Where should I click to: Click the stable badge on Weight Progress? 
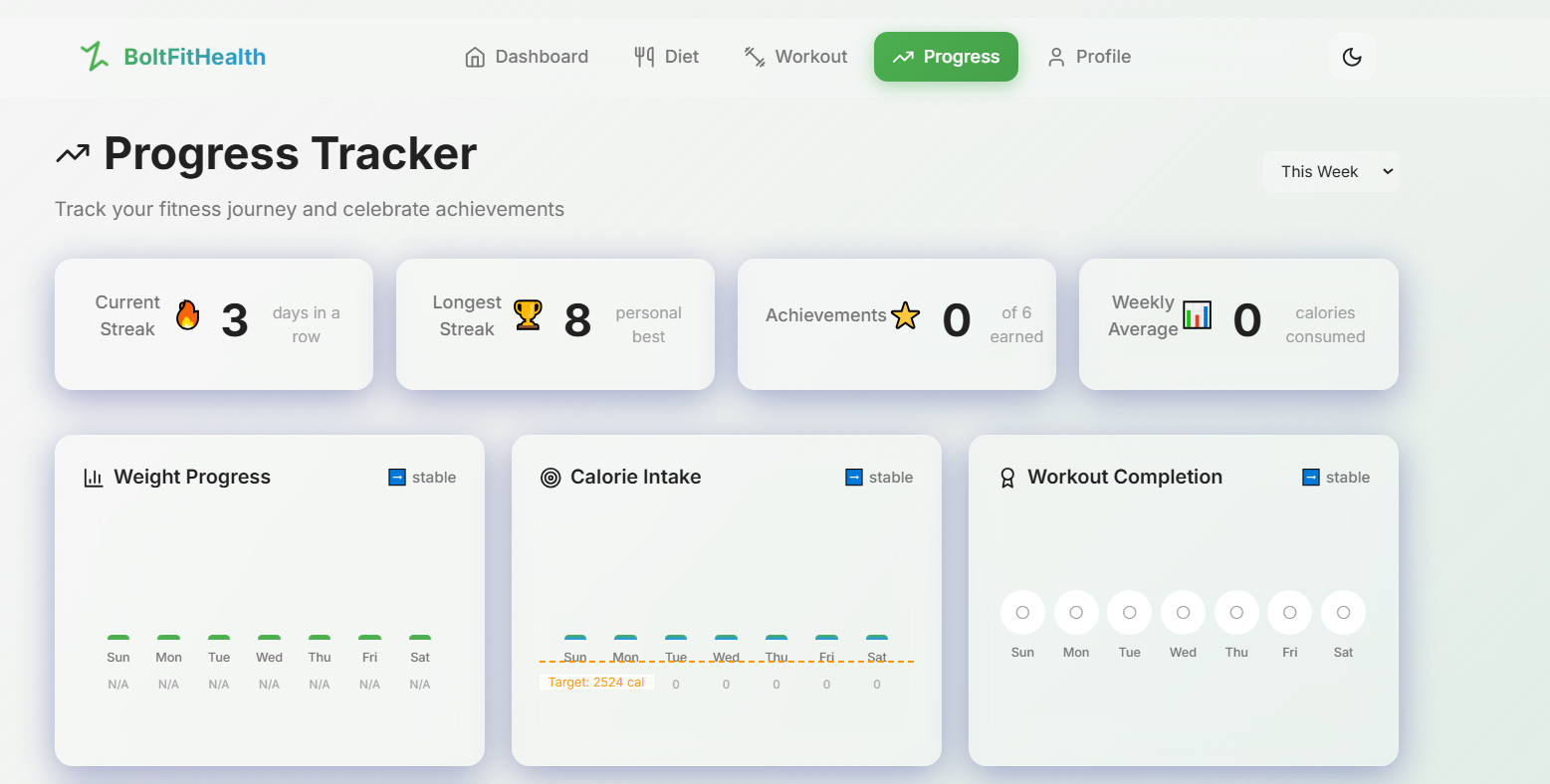click(422, 478)
